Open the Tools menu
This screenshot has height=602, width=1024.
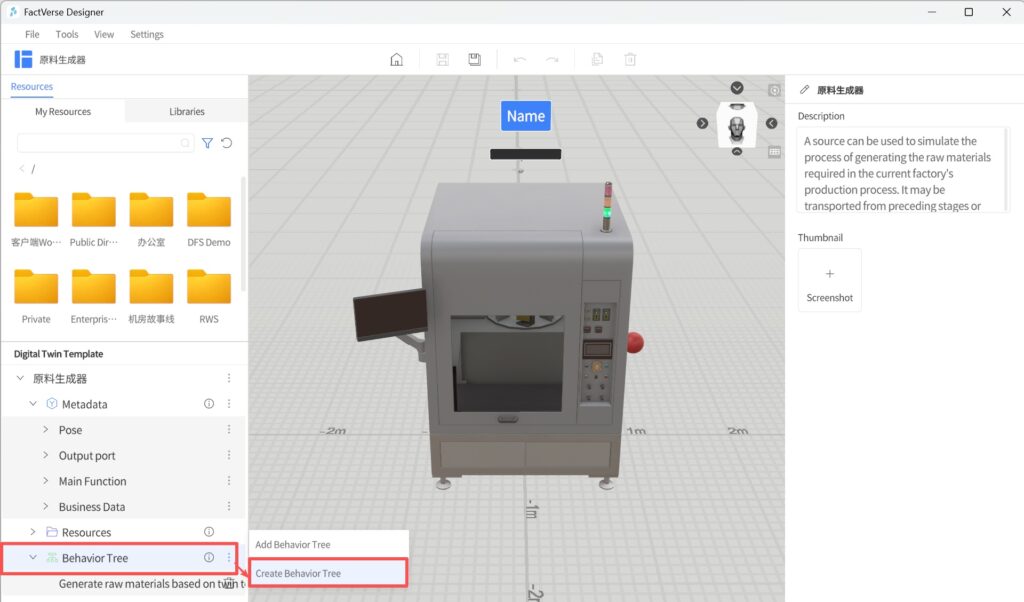(x=67, y=34)
